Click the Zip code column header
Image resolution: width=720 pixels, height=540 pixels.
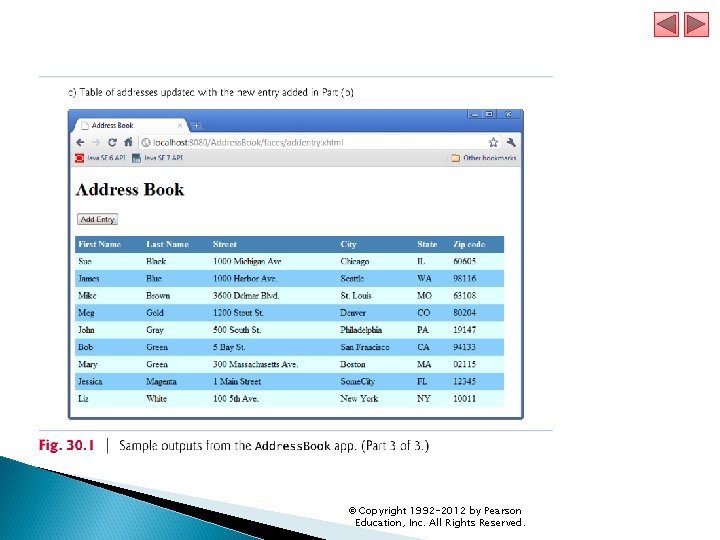(469, 244)
